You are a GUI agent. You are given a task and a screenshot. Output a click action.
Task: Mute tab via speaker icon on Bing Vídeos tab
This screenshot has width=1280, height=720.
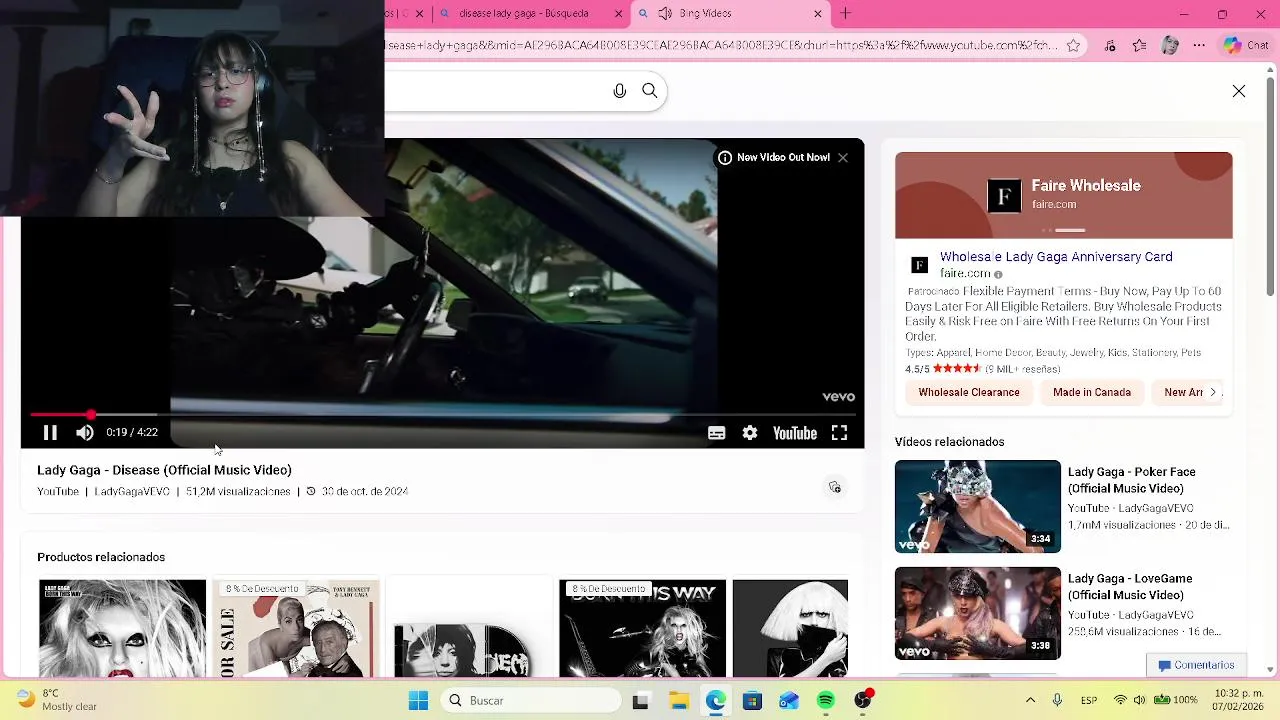[665, 14]
